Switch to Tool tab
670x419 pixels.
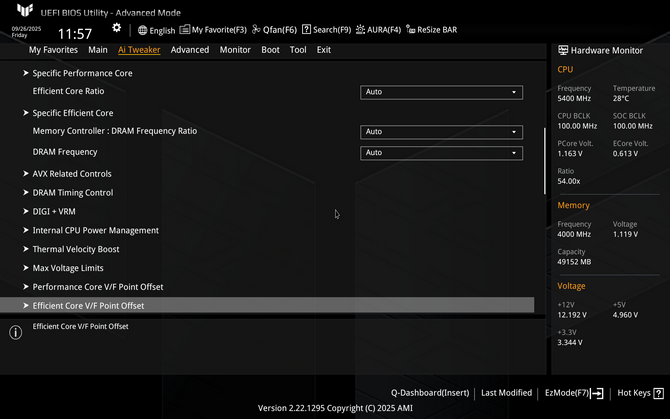298,50
